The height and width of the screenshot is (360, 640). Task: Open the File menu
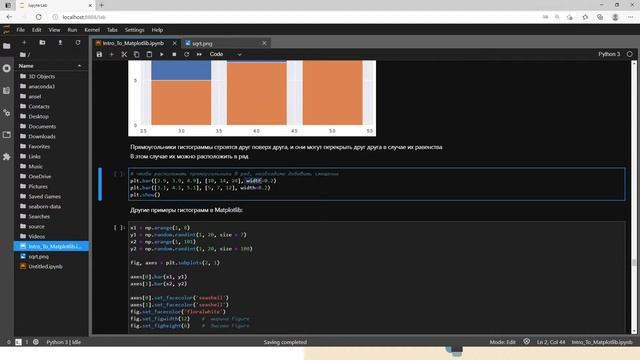20,30
